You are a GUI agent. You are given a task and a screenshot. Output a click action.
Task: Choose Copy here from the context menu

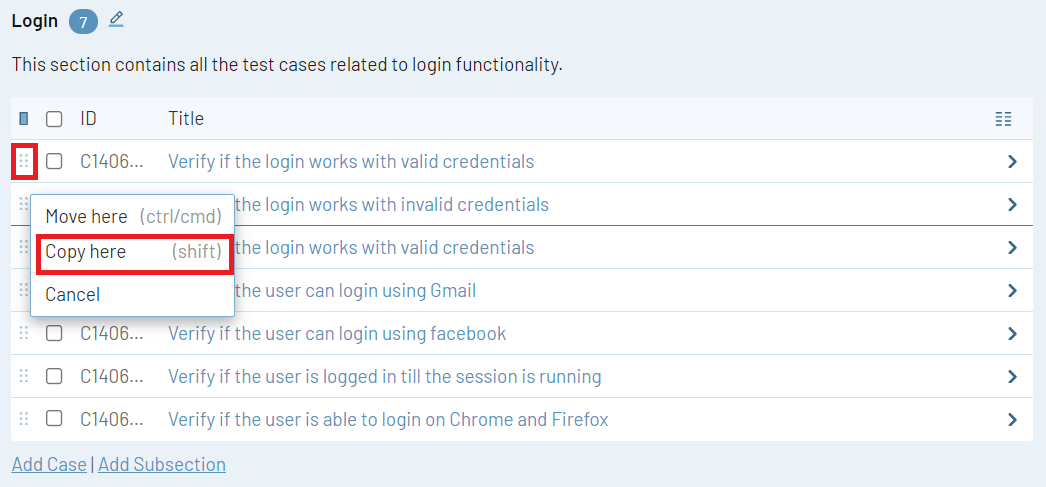tap(86, 252)
